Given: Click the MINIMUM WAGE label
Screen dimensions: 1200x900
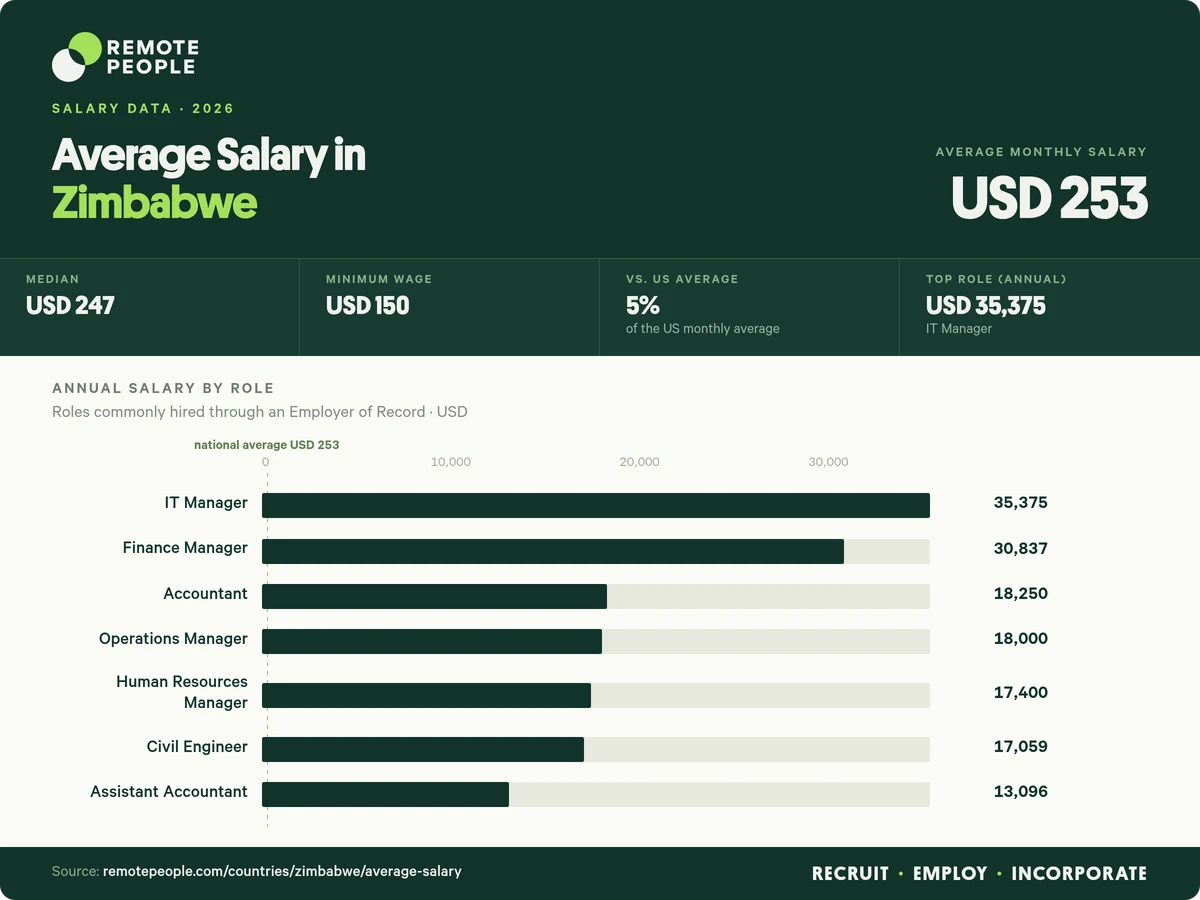Looking at the screenshot, I should [x=379, y=279].
